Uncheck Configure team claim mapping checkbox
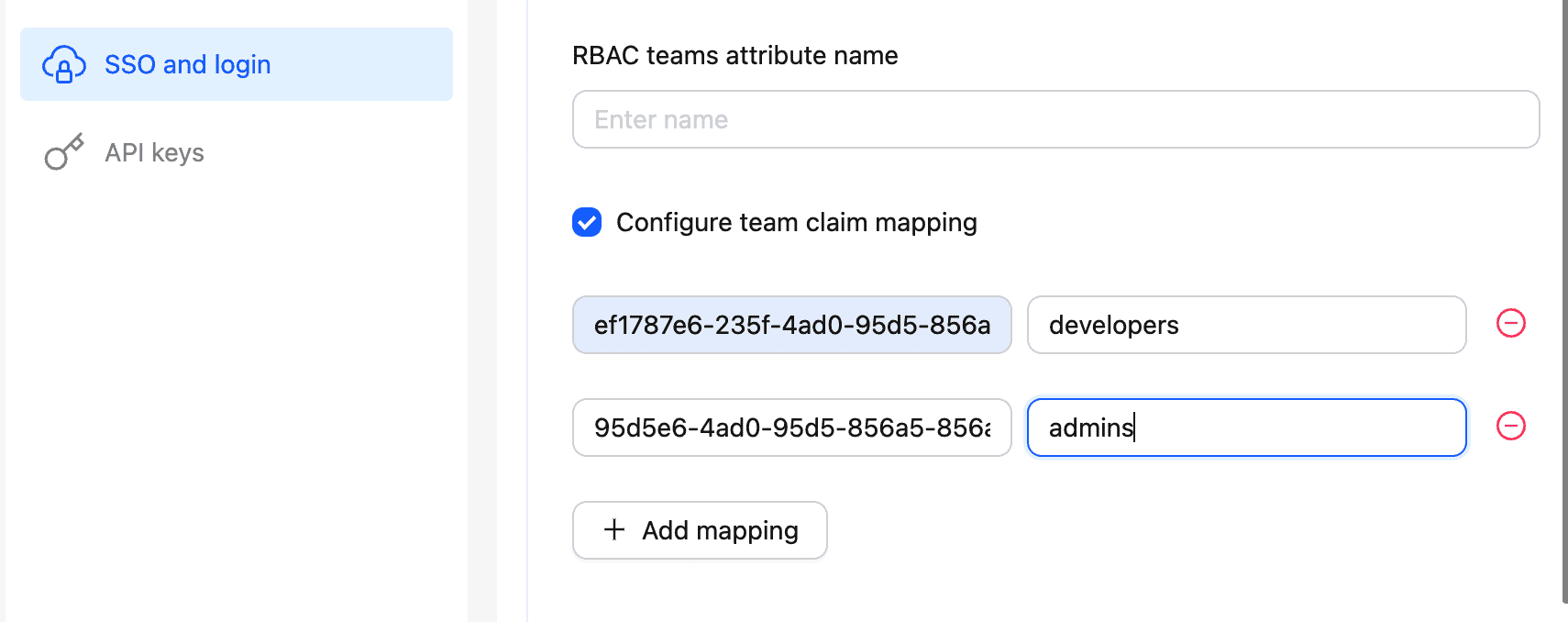 [x=587, y=222]
